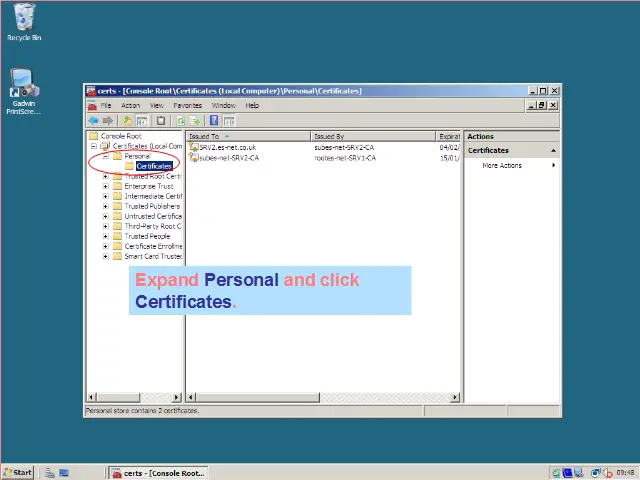Click the Up One Level toolbar icon
Image resolution: width=640 pixels, height=480 pixels.
pyautogui.click(x=127, y=120)
